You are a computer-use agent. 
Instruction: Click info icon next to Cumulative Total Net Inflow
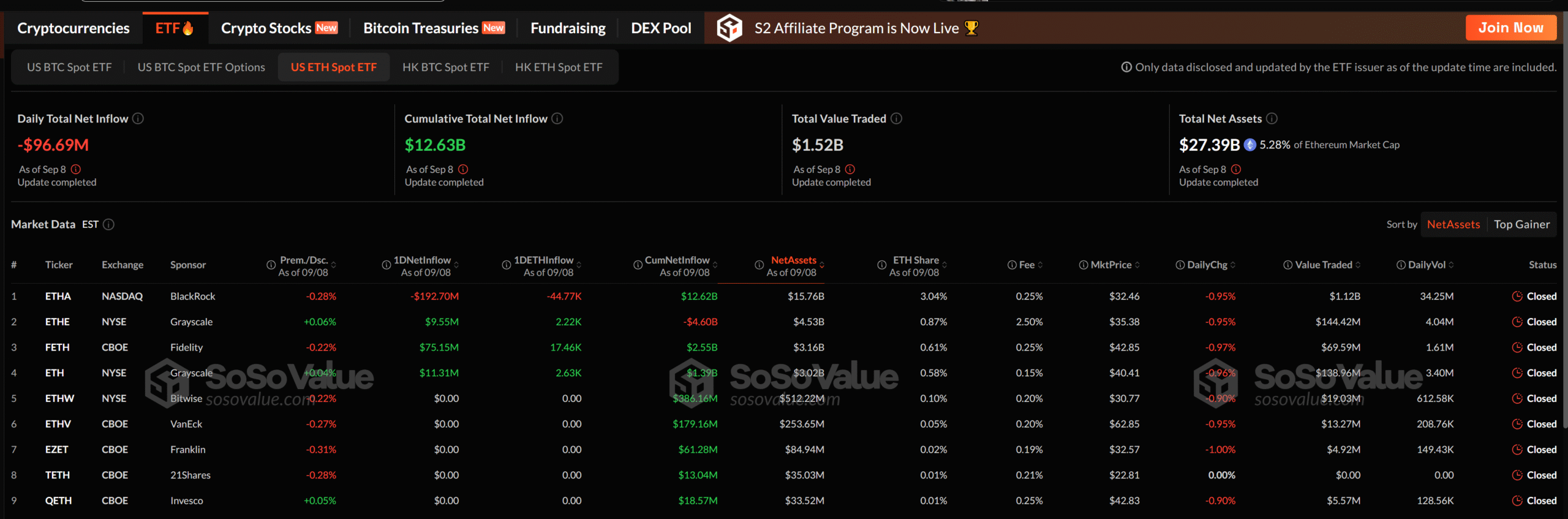557,118
